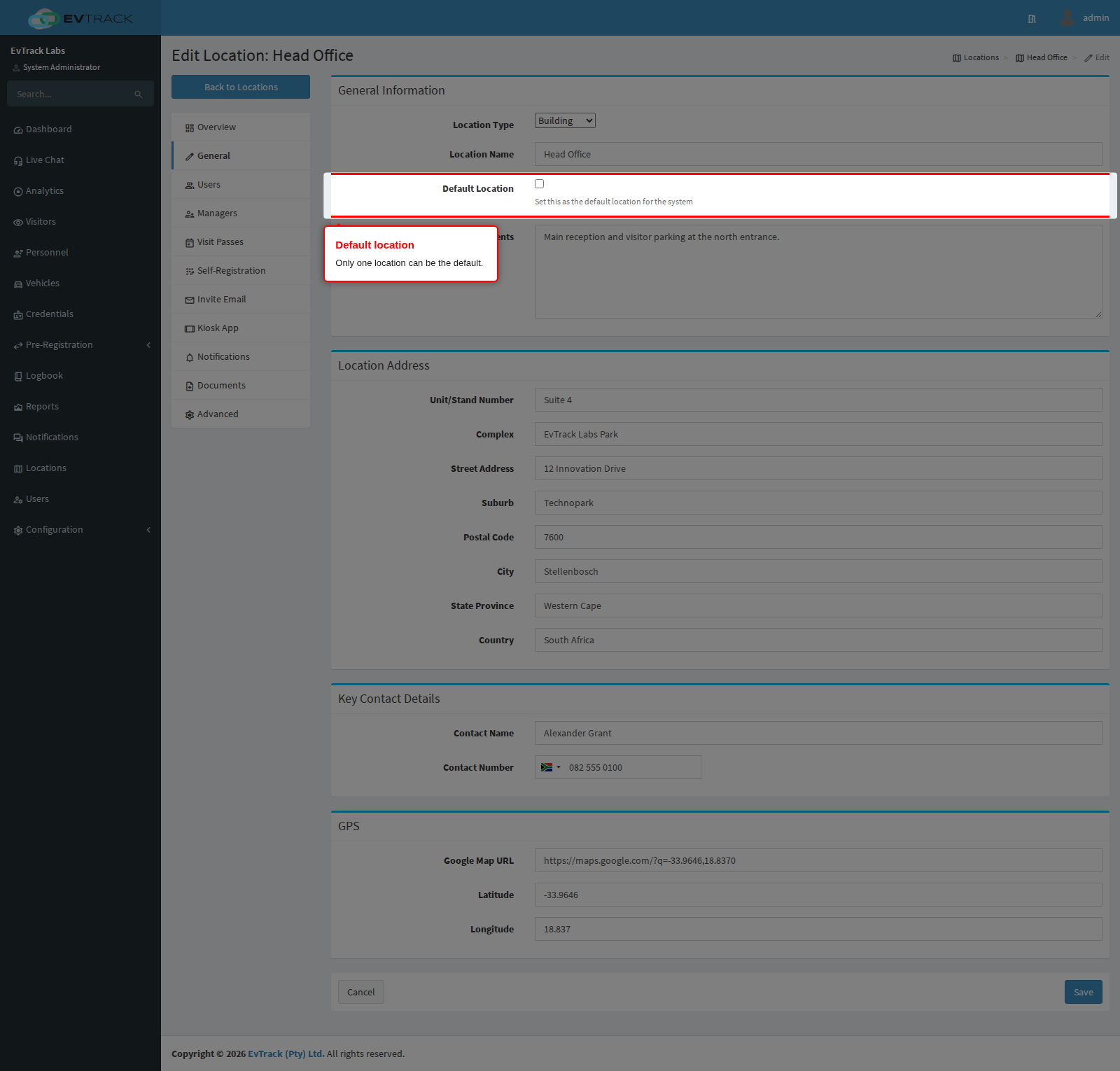Screen dimensions: 1120x1071
Task: Click the Advanced gear icon
Action: click(190, 415)
